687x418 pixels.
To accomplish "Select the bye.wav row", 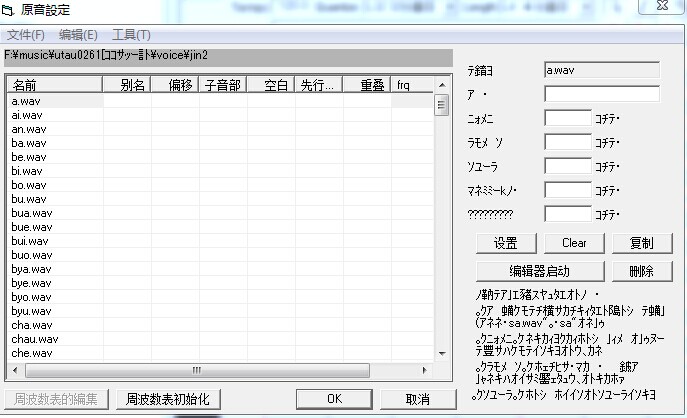I will [220, 283].
